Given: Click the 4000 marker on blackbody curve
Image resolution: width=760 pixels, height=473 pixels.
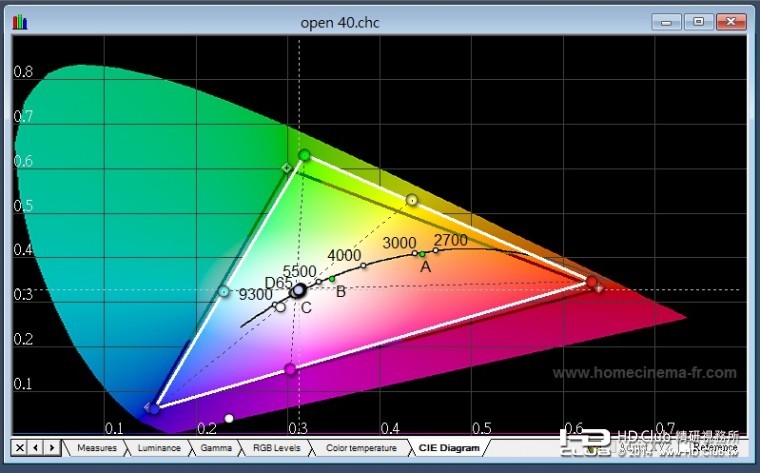Looking at the screenshot, I should click(363, 266).
